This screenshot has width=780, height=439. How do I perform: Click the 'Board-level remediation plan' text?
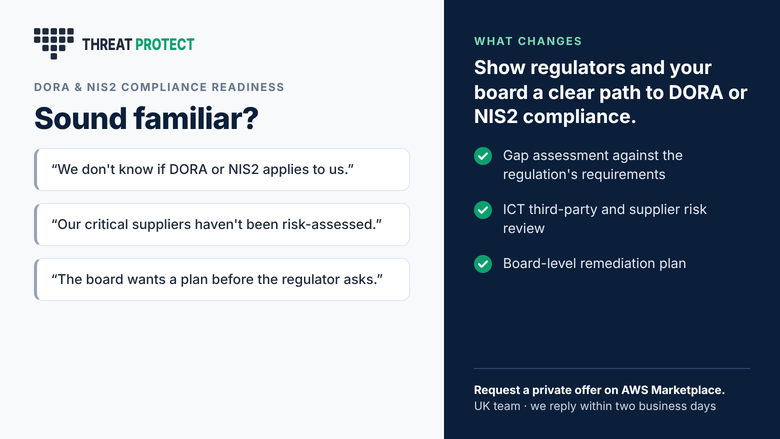point(594,263)
